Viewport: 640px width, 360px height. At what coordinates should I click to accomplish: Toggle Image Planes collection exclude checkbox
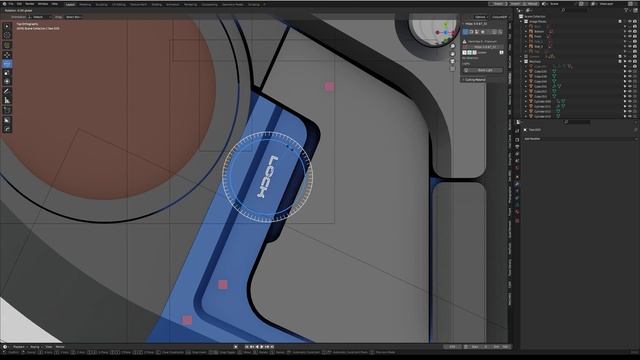click(x=620, y=21)
